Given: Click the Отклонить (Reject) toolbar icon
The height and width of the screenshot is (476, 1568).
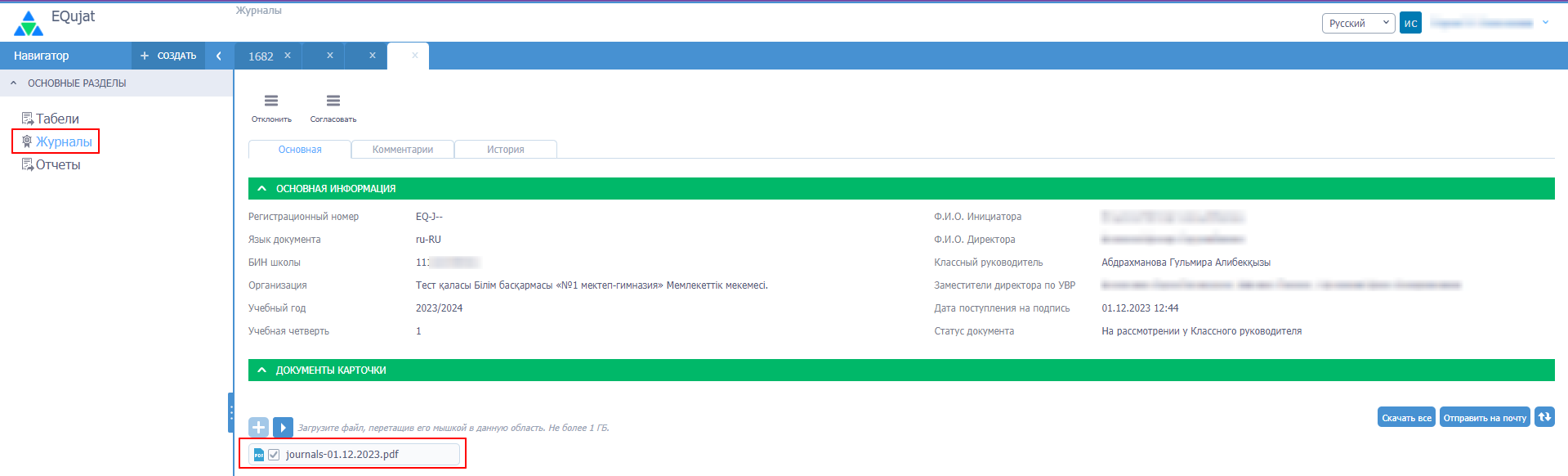Looking at the screenshot, I should (271, 101).
